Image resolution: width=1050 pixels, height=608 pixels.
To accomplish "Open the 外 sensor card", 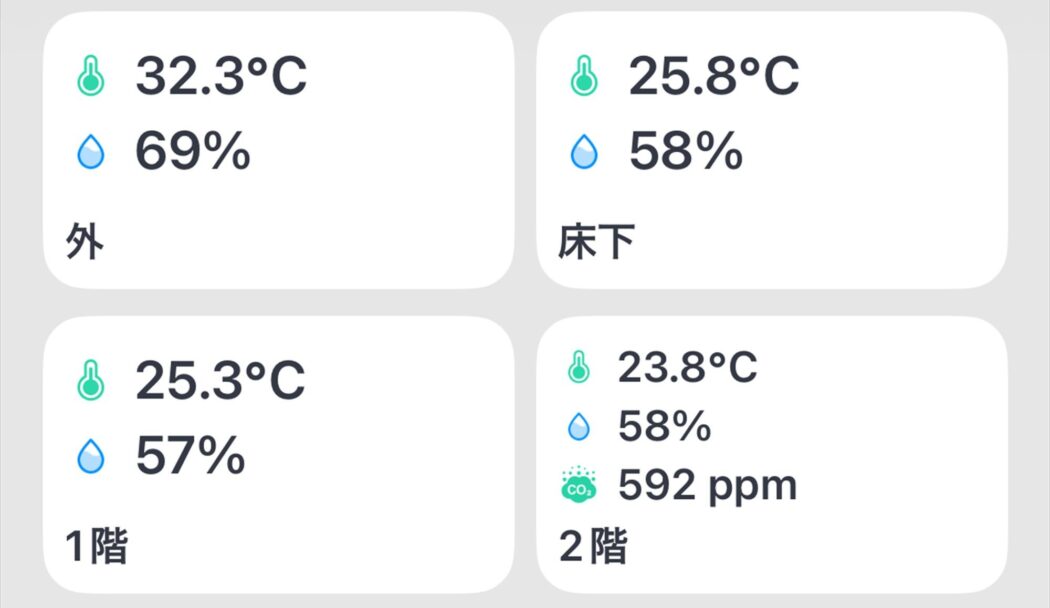I will point(279,150).
